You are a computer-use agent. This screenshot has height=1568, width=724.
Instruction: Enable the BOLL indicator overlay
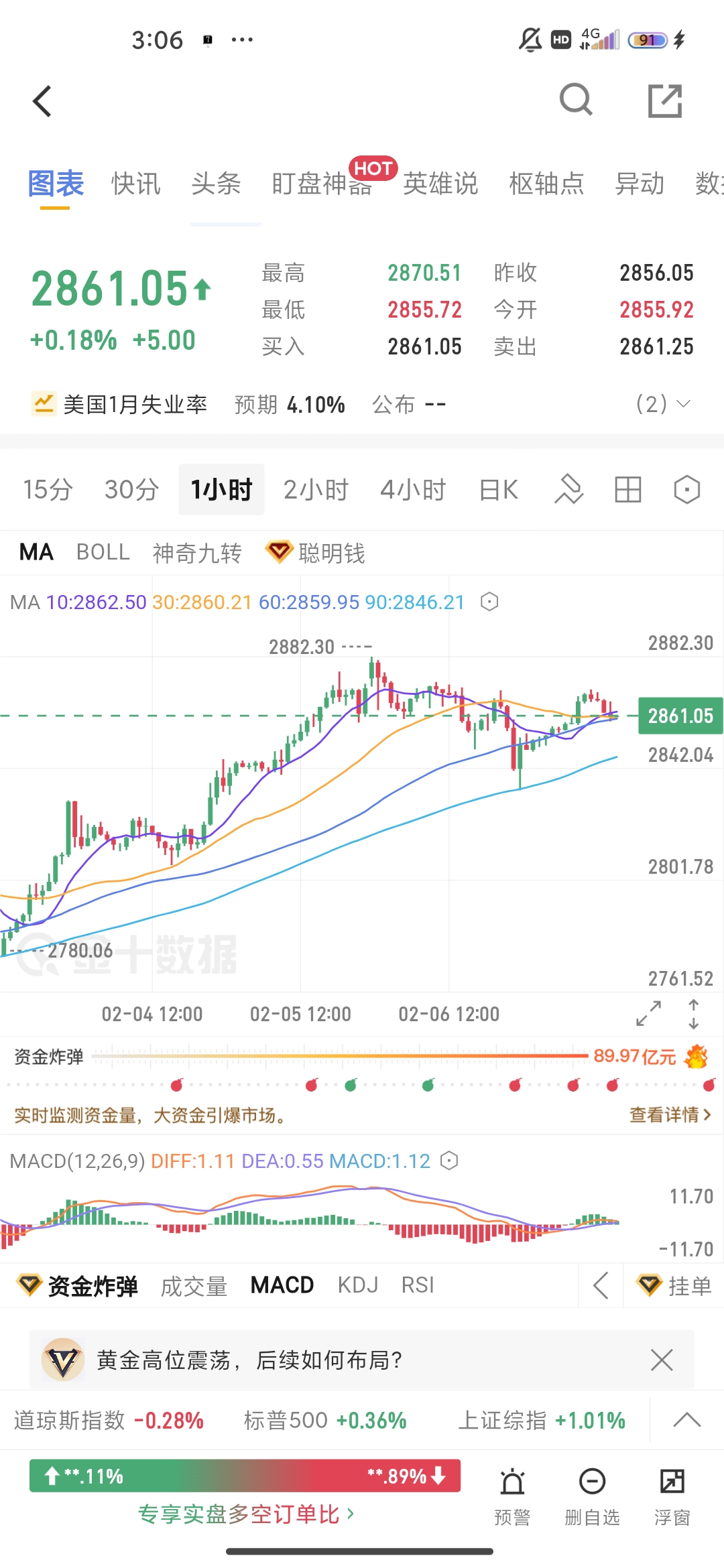(103, 552)
